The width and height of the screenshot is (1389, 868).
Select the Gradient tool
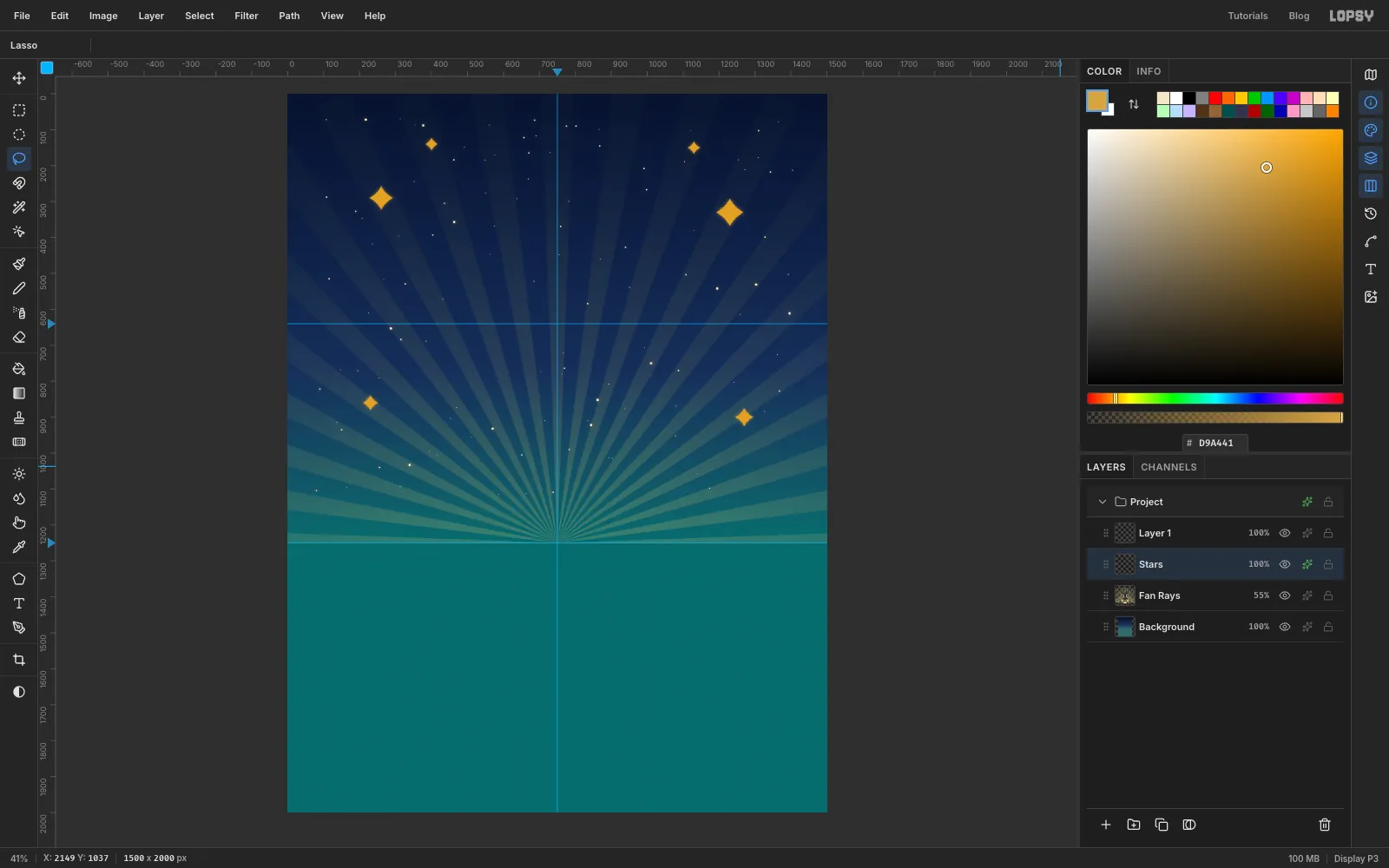(19, 393)
